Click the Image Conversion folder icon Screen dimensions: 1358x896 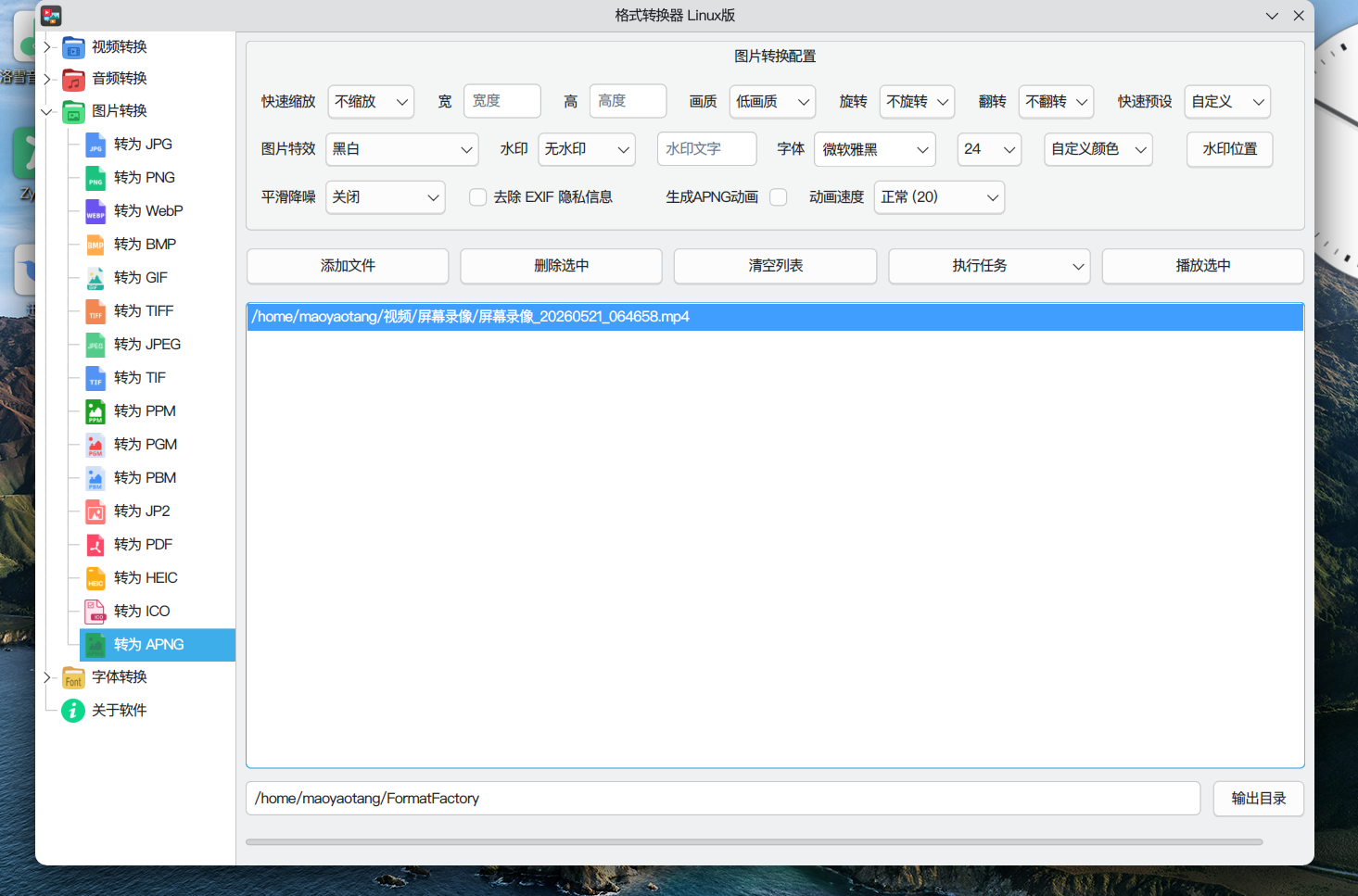pos(73,112)
